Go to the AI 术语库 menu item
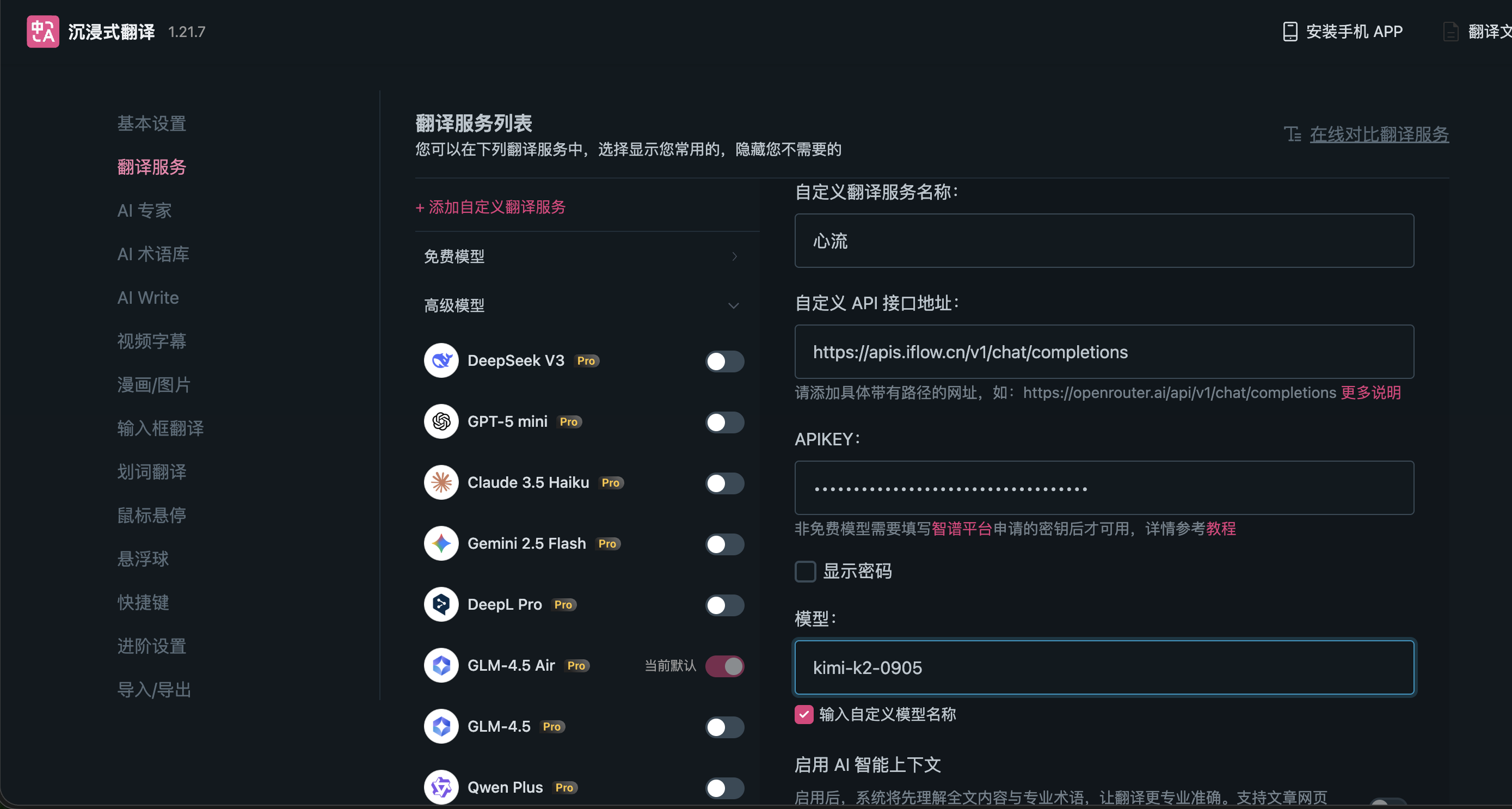This screenshot has height=809, width=1512. [x=153, y=254]
